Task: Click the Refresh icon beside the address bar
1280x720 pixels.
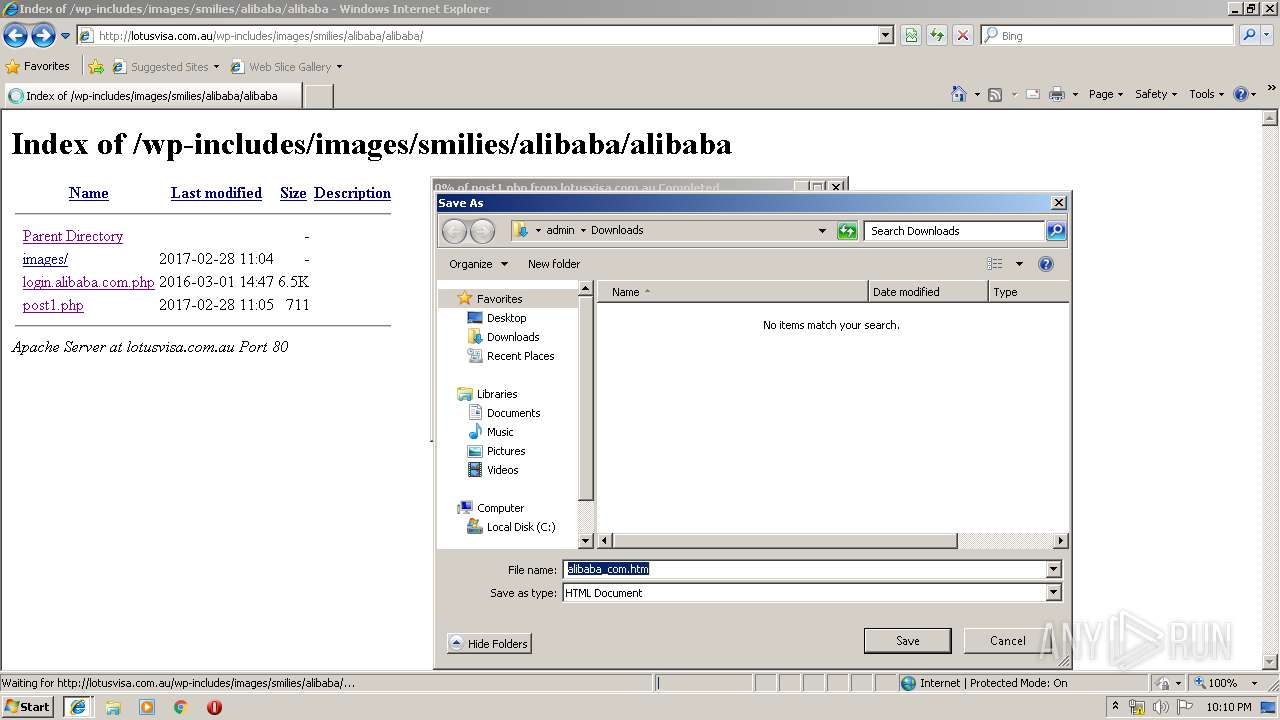Action: pos(937,36)
